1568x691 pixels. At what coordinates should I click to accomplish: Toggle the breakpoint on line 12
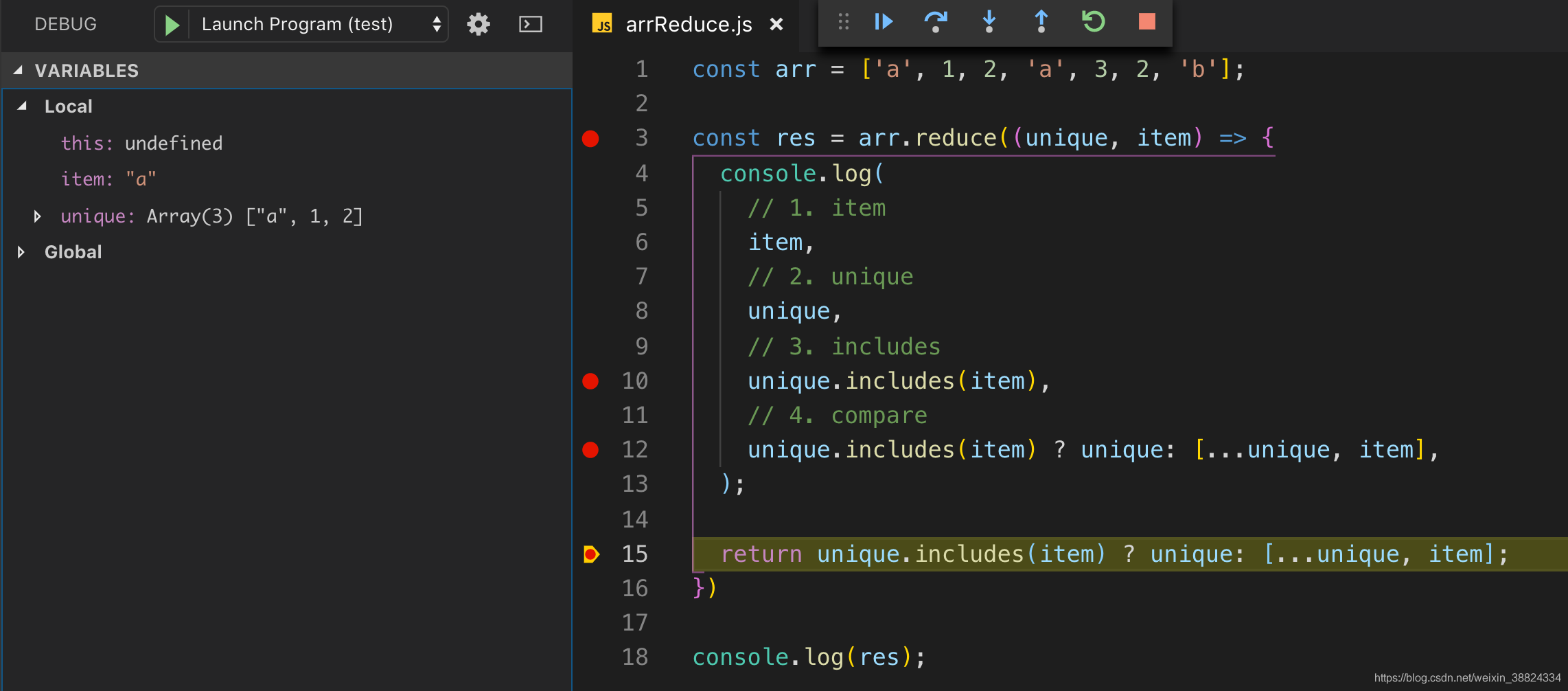[590, 450]
